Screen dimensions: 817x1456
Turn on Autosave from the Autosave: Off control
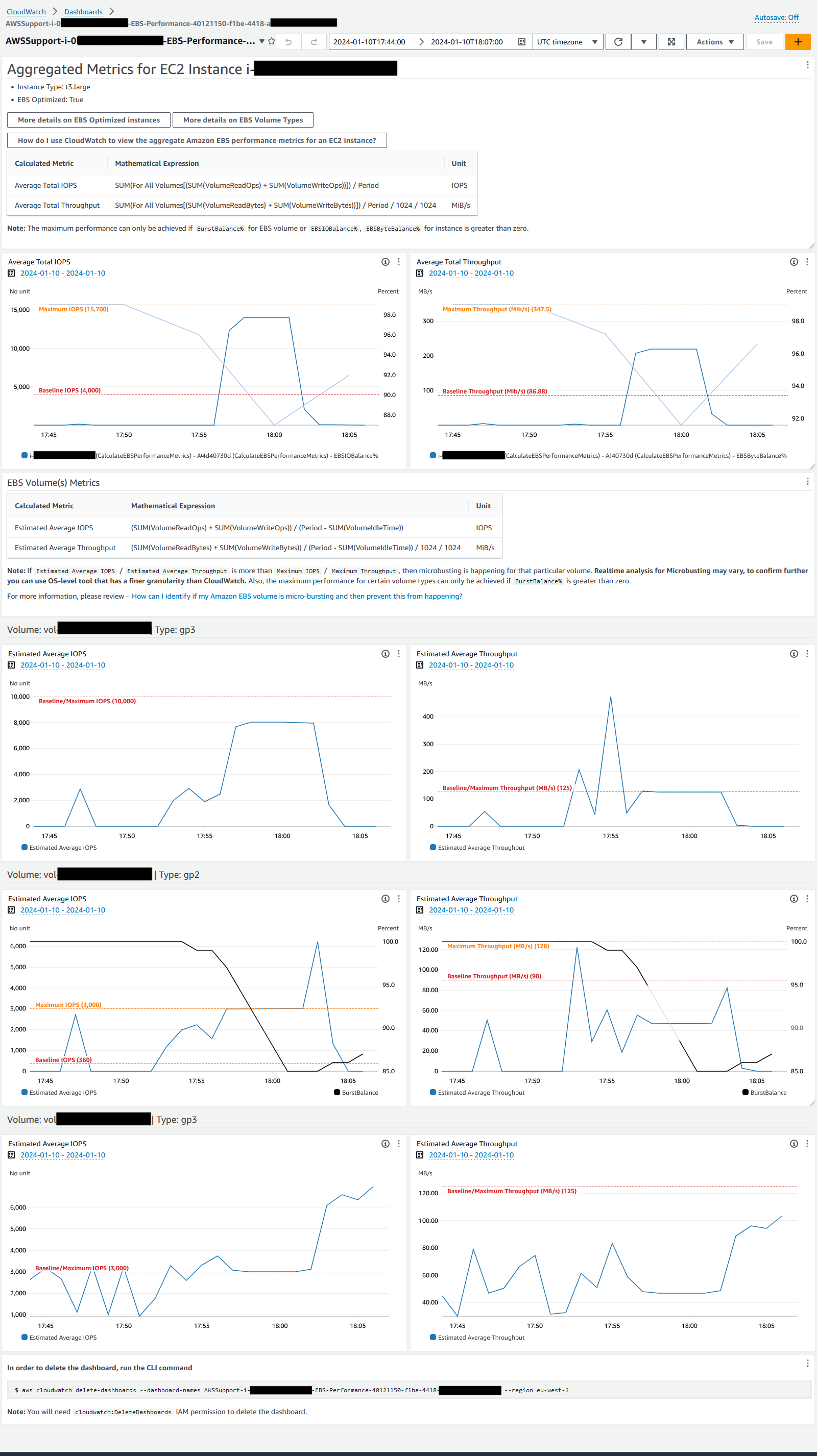(776, 17)
